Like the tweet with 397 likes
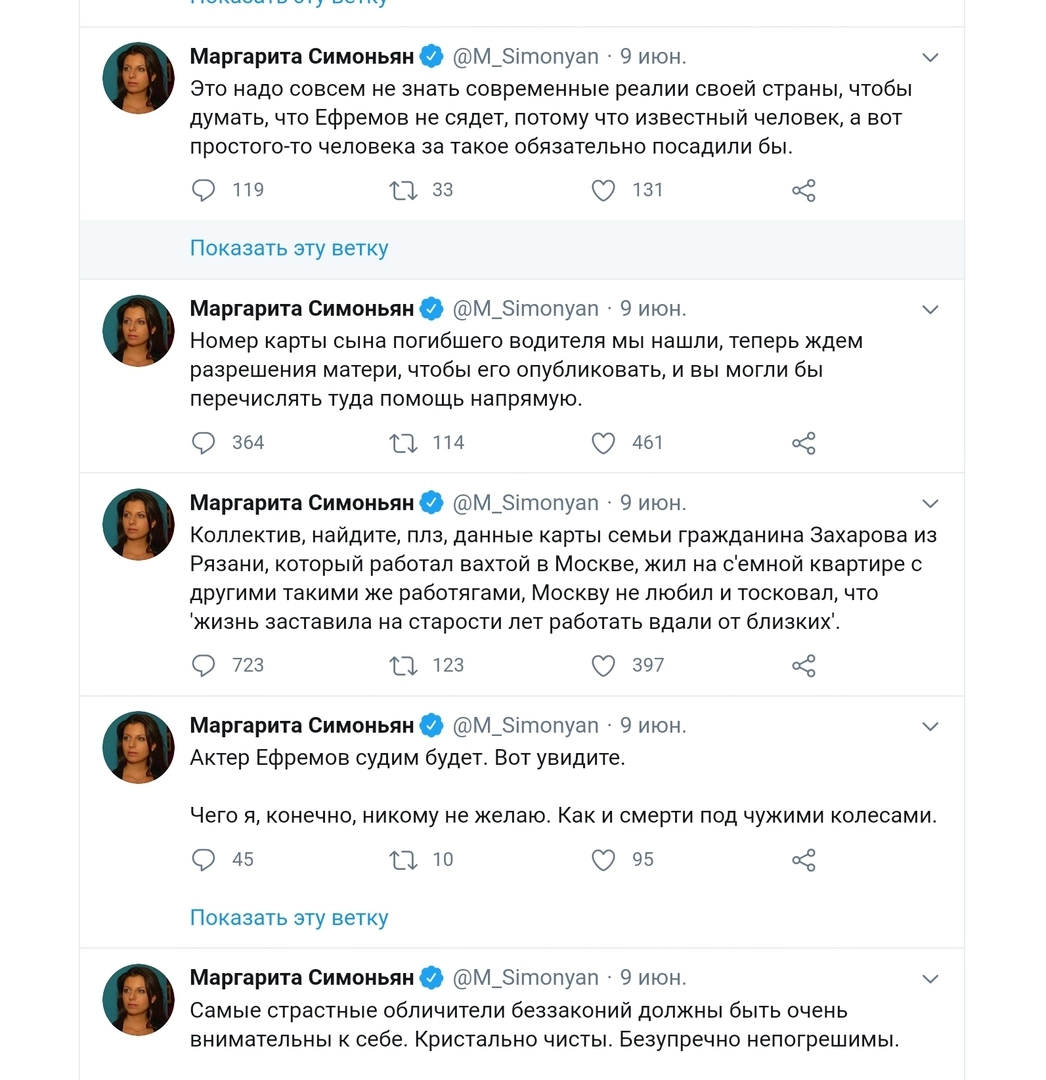 tap(603, 666)
